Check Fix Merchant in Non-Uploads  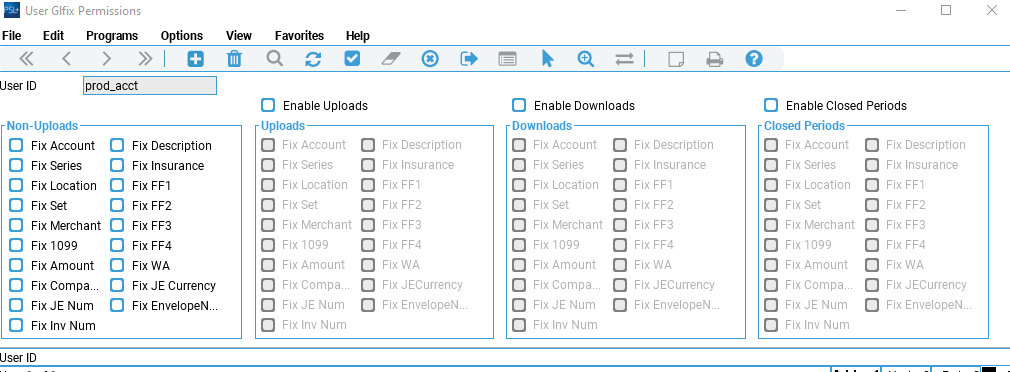click(x=16, y=225)
